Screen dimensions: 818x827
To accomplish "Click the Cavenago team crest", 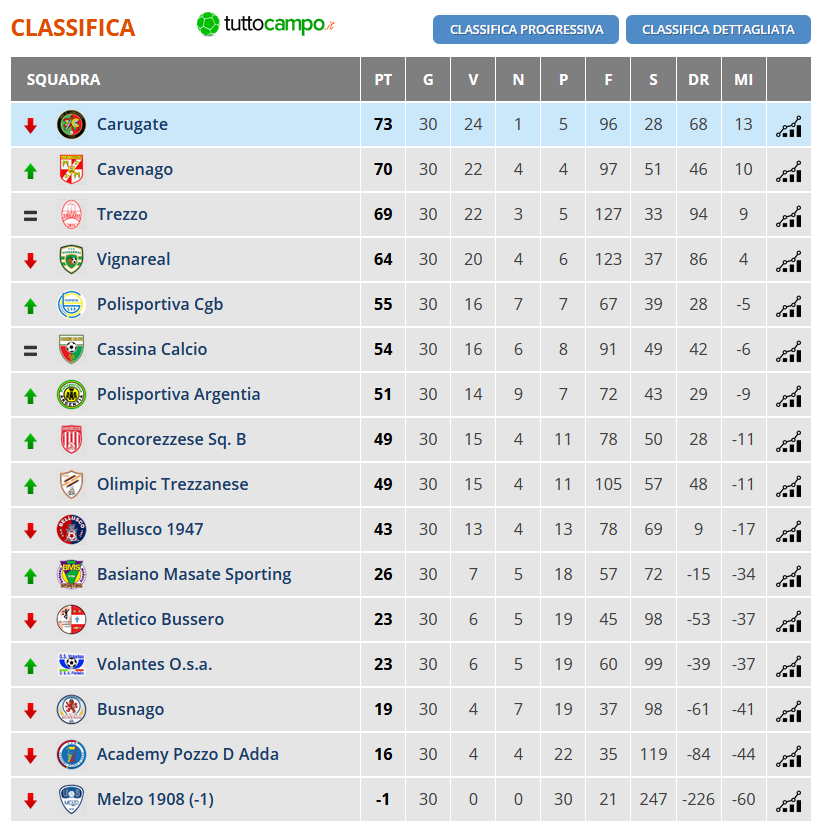I will [x=71, y=169].
